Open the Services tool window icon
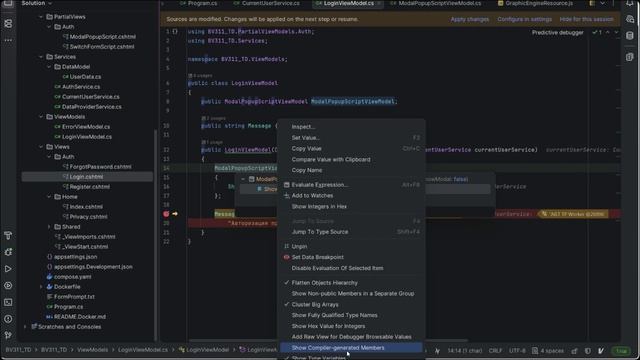 point(8,286)
